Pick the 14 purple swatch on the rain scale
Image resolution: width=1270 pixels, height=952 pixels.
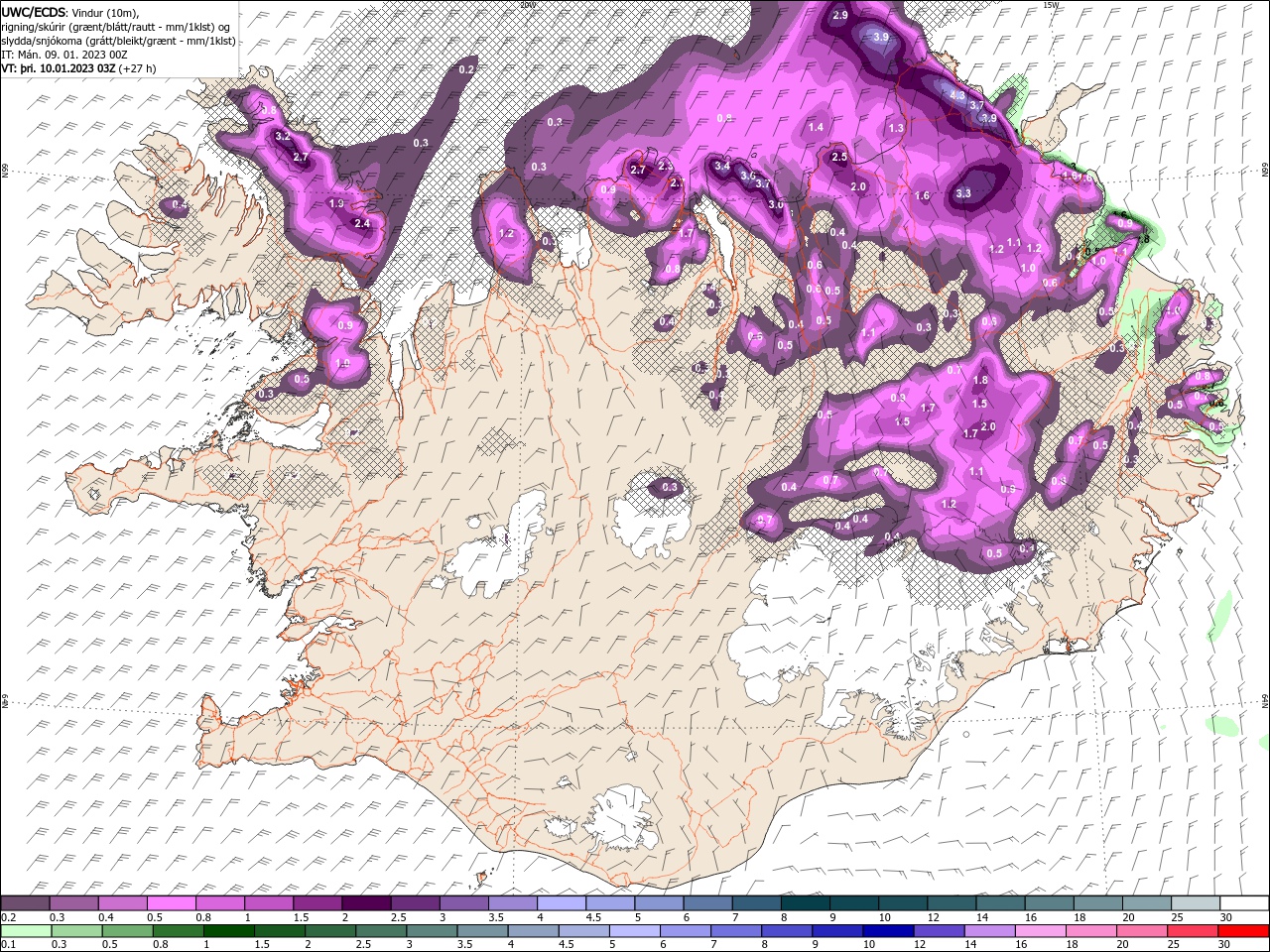pyautogui.click(x=988, y=931)
